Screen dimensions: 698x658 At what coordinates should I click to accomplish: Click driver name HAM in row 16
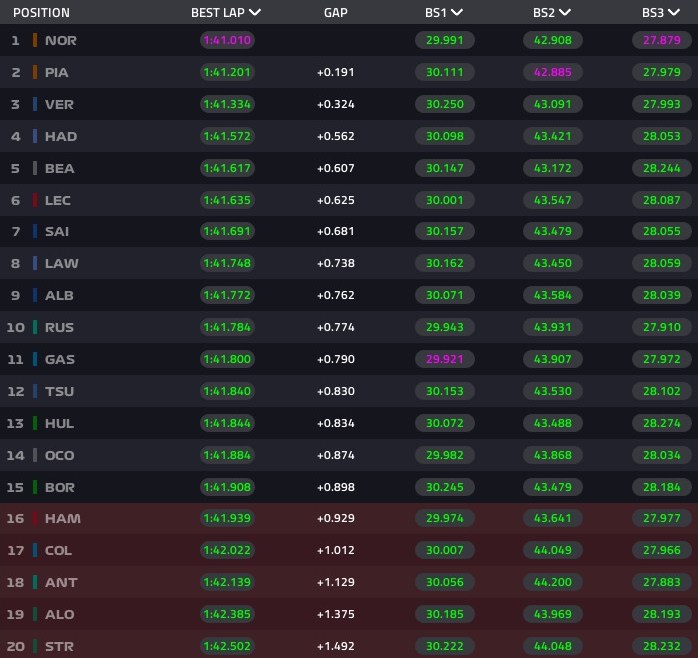pyautogui.click(x=63, y=518)
